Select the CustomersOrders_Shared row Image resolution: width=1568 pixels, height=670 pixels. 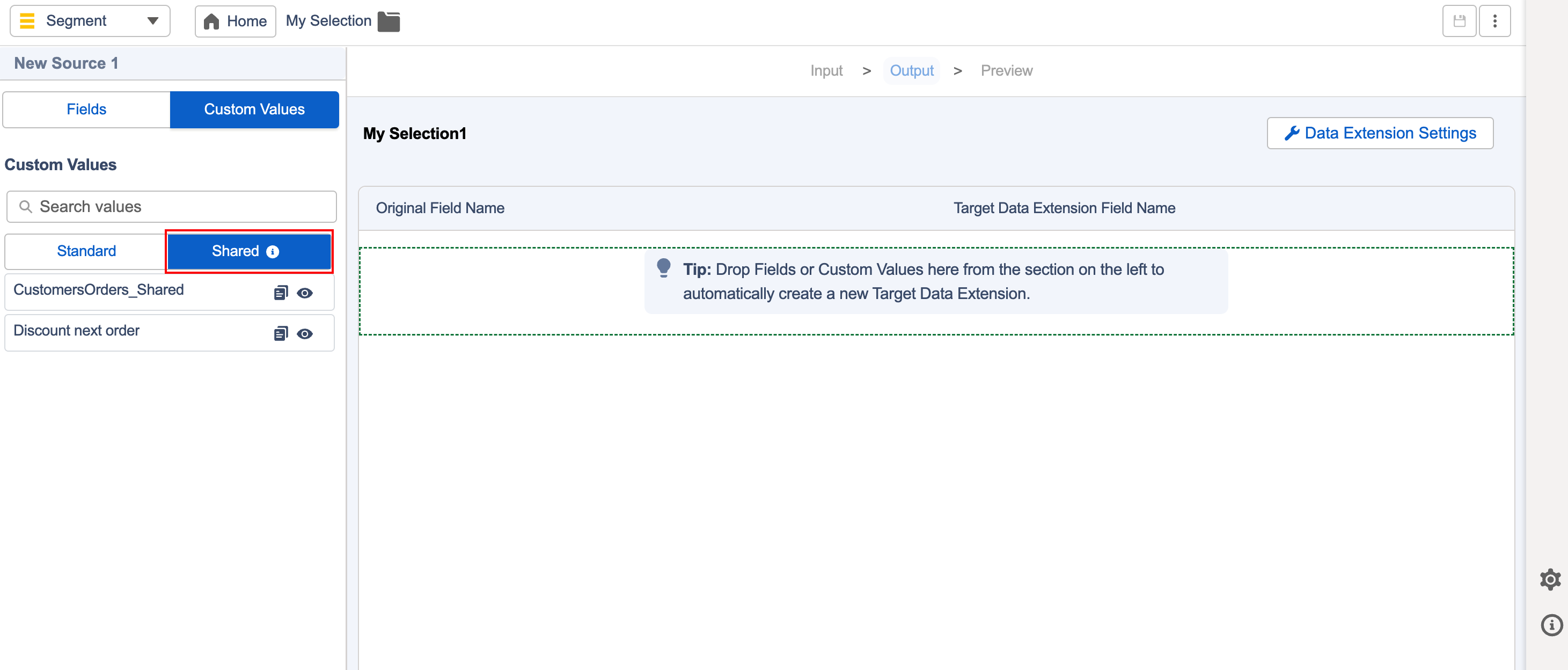click(169, 292)
